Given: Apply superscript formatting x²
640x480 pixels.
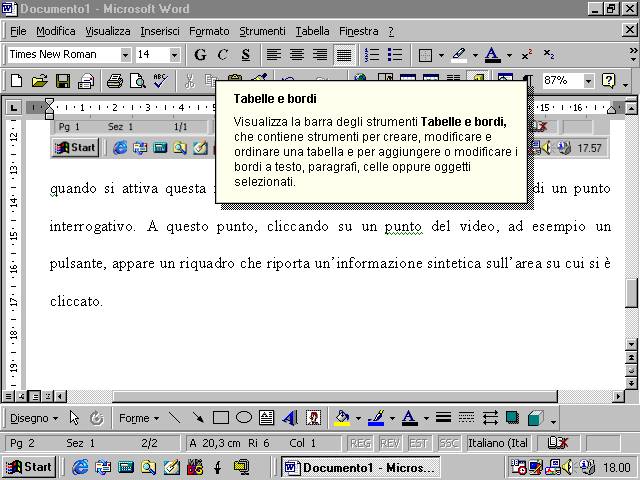Looking at the screenshot, I should 527,55.
